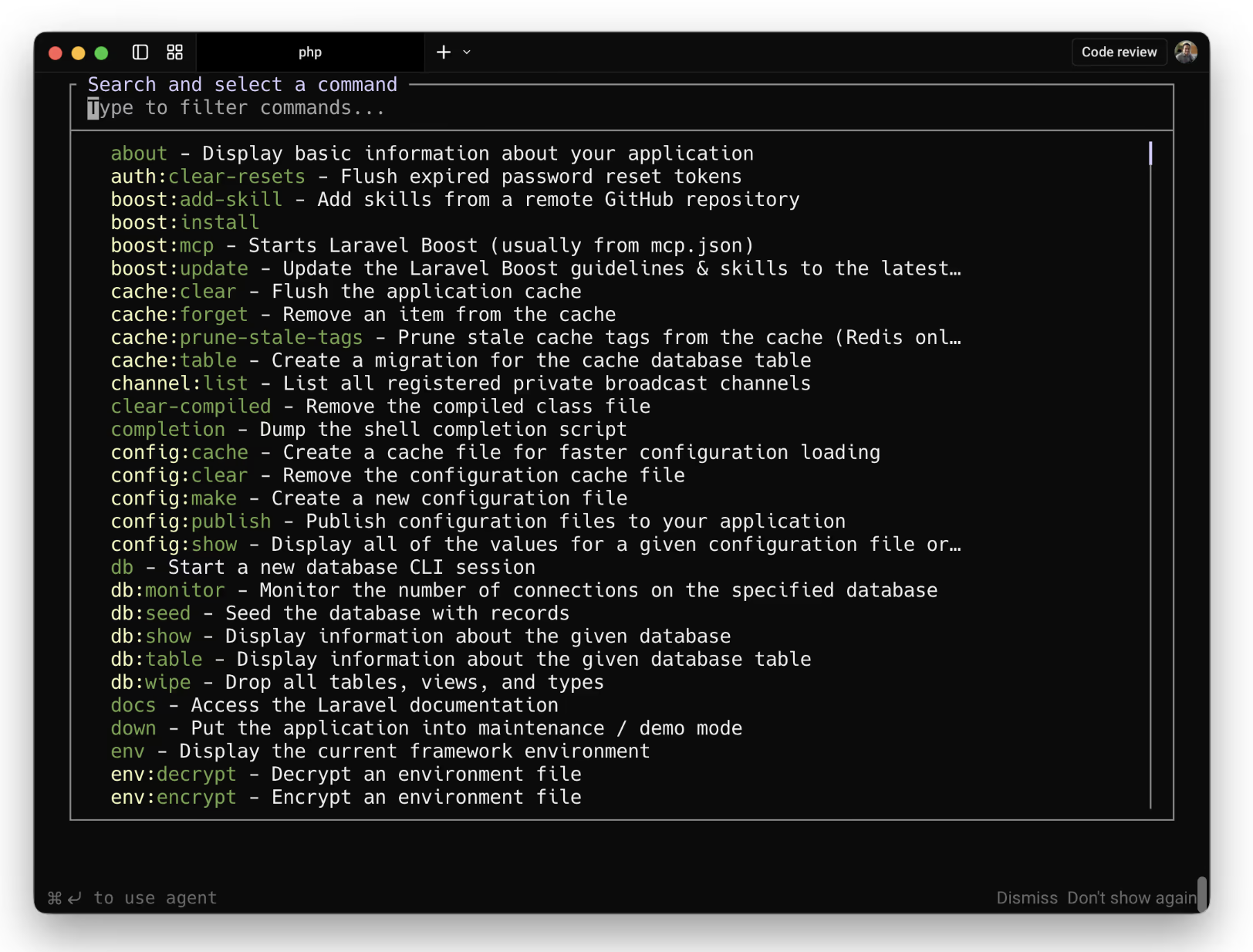Toggle the sidebar panel icon
This screenshot has height=952, width=1253.
[x=140, y=52]
